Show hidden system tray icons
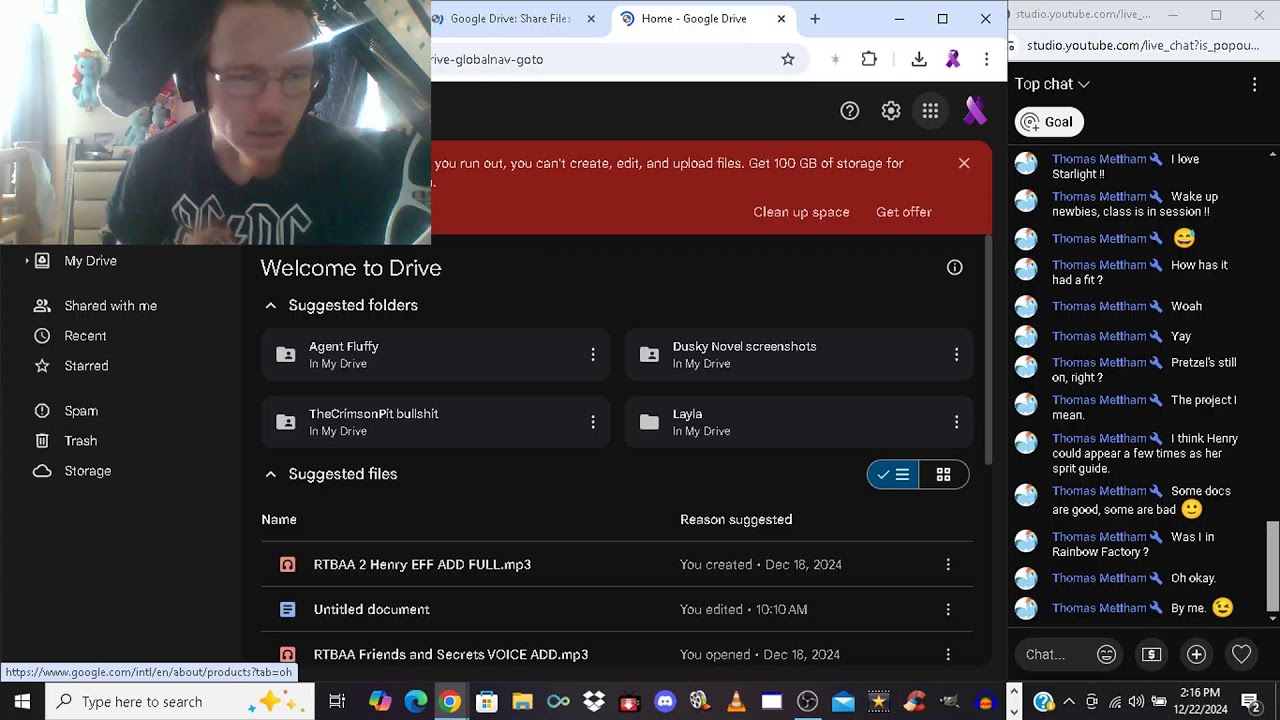Image resolution: width=1280 pixels, height=720 pixels. [x=1069, y=702]
